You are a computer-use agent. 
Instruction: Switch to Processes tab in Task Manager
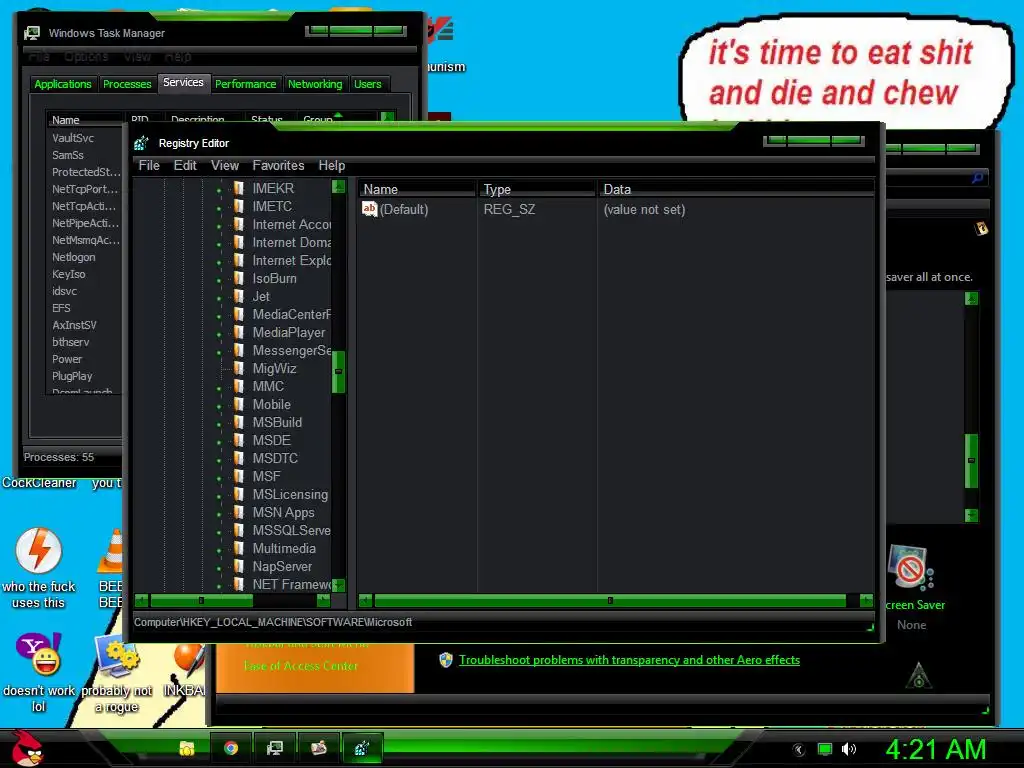[x=127, y=84]
